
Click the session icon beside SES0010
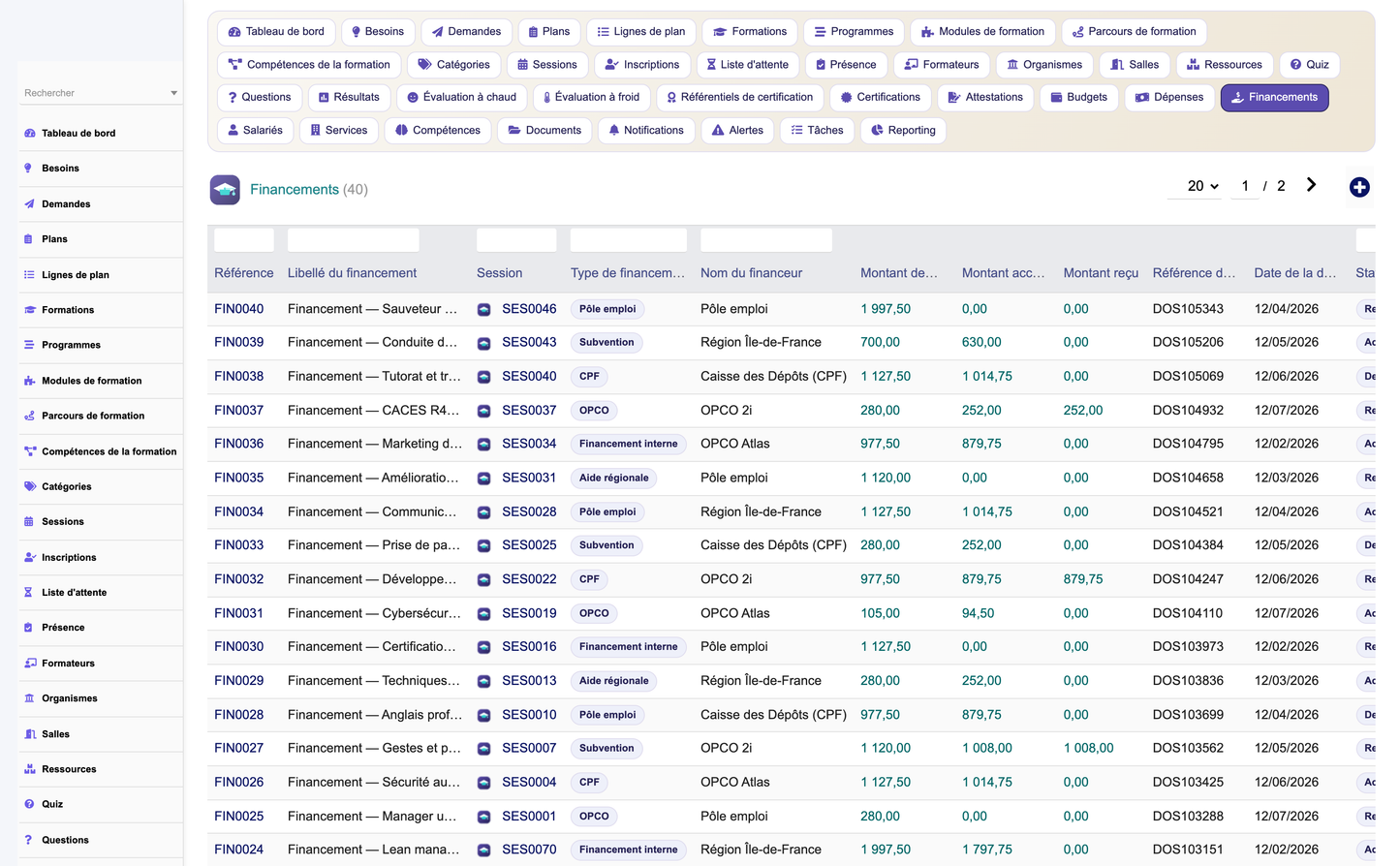(x=483, y=716)
